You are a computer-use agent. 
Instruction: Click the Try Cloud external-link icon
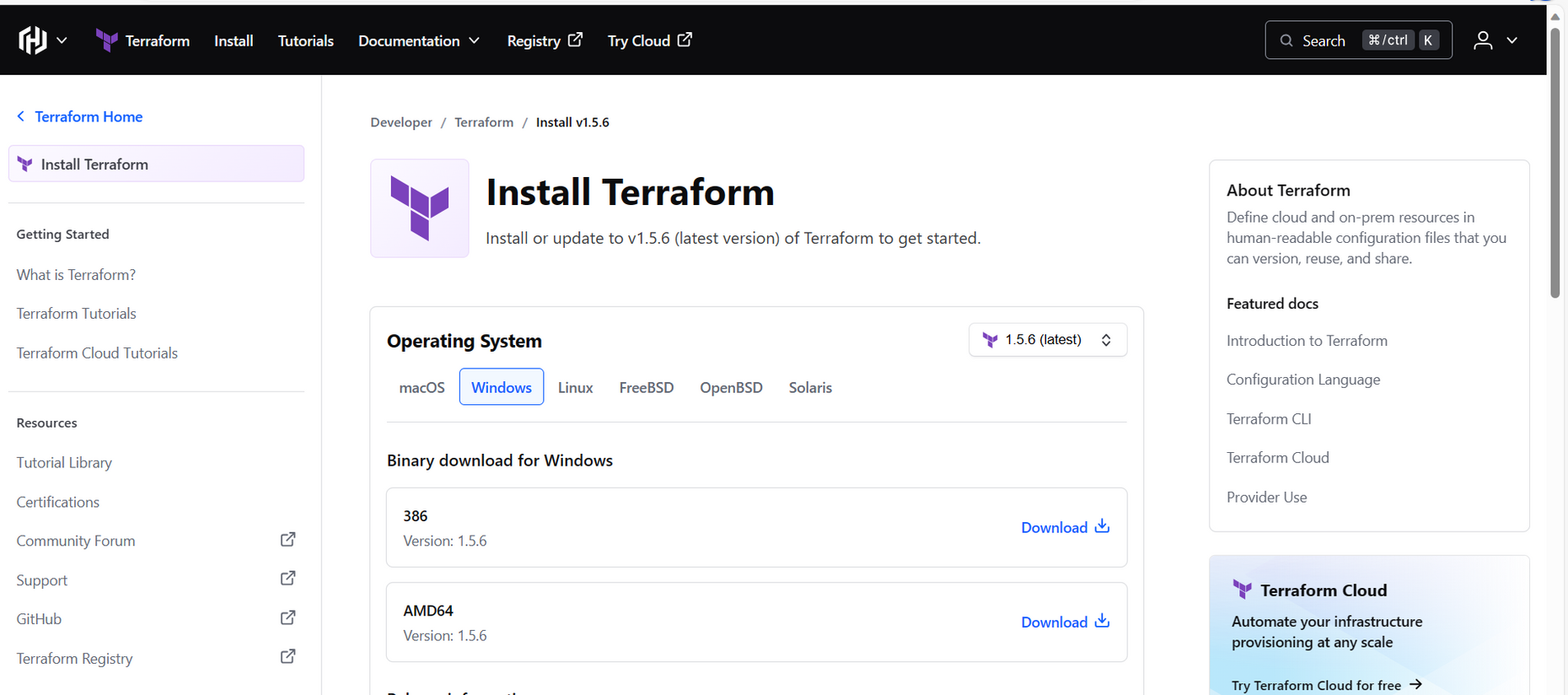685,40
